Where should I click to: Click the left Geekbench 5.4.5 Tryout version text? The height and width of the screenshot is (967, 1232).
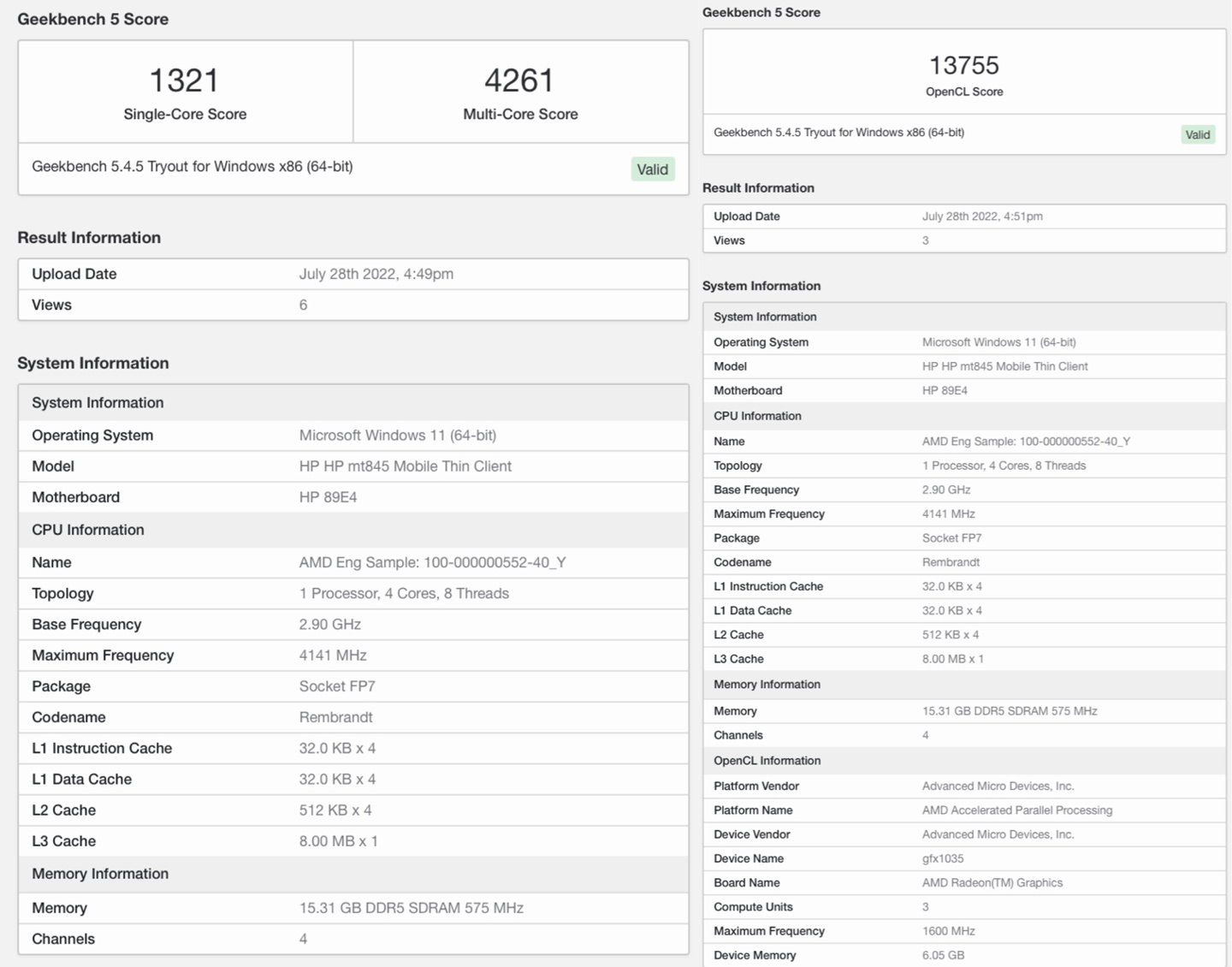pyautogui.click(x=192, y=166)
